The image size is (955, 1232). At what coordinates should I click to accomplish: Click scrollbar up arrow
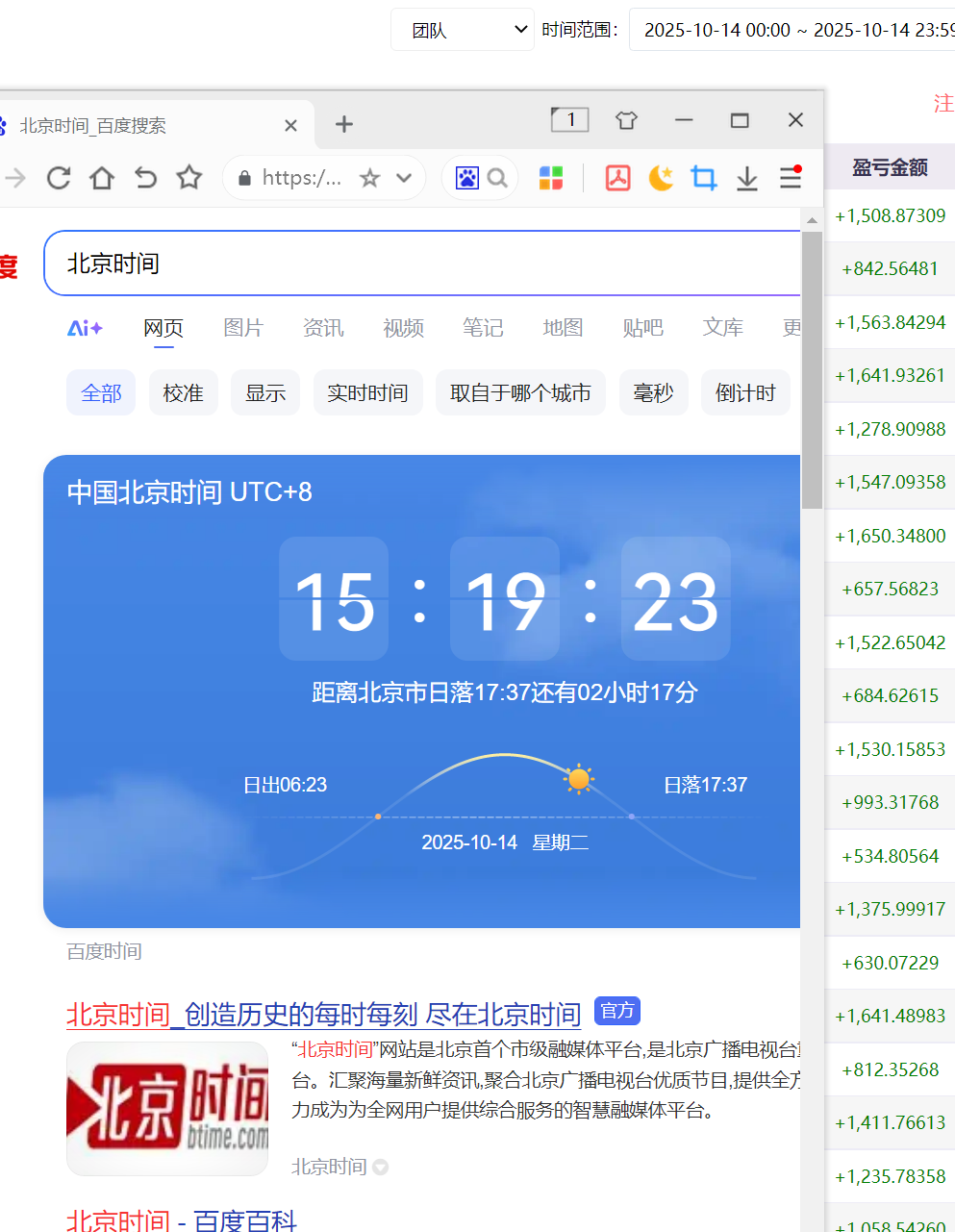coord(812,220)
